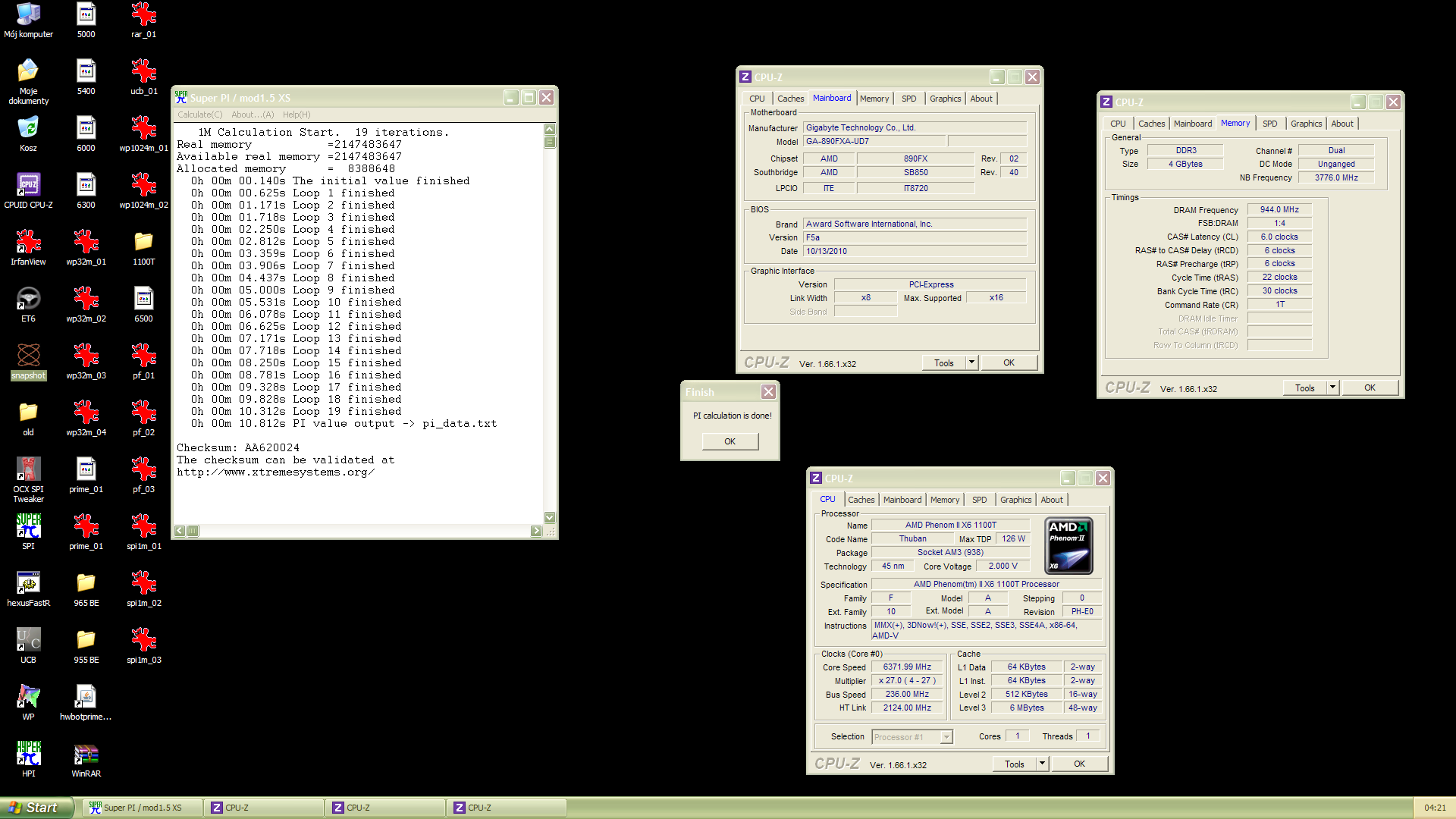1456x819 pixels.
Task: Click Super PI vertical scrollbar down arrow
Action: pos(550,517)
